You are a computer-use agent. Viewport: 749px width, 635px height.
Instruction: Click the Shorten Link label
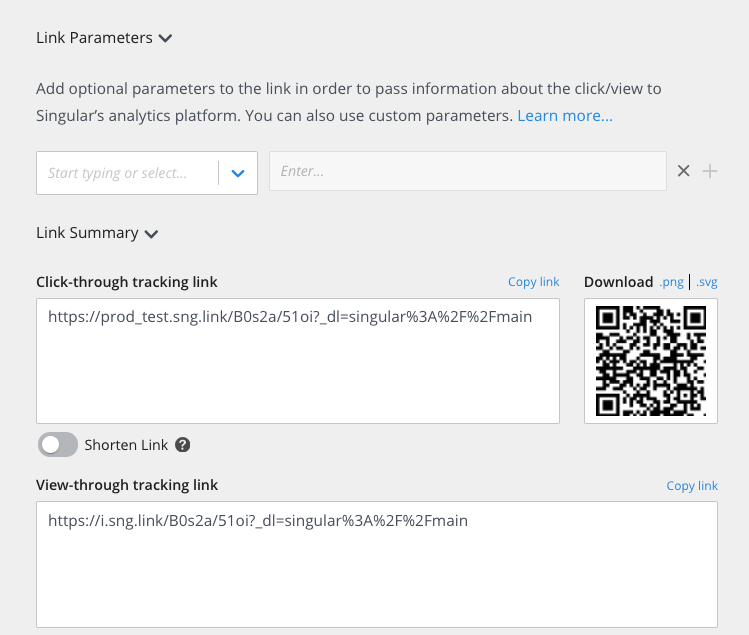(x=126, y=445)
